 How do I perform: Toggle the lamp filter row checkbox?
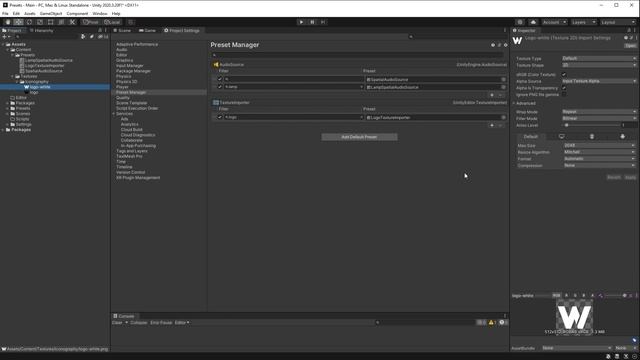[x=220, y=87]
